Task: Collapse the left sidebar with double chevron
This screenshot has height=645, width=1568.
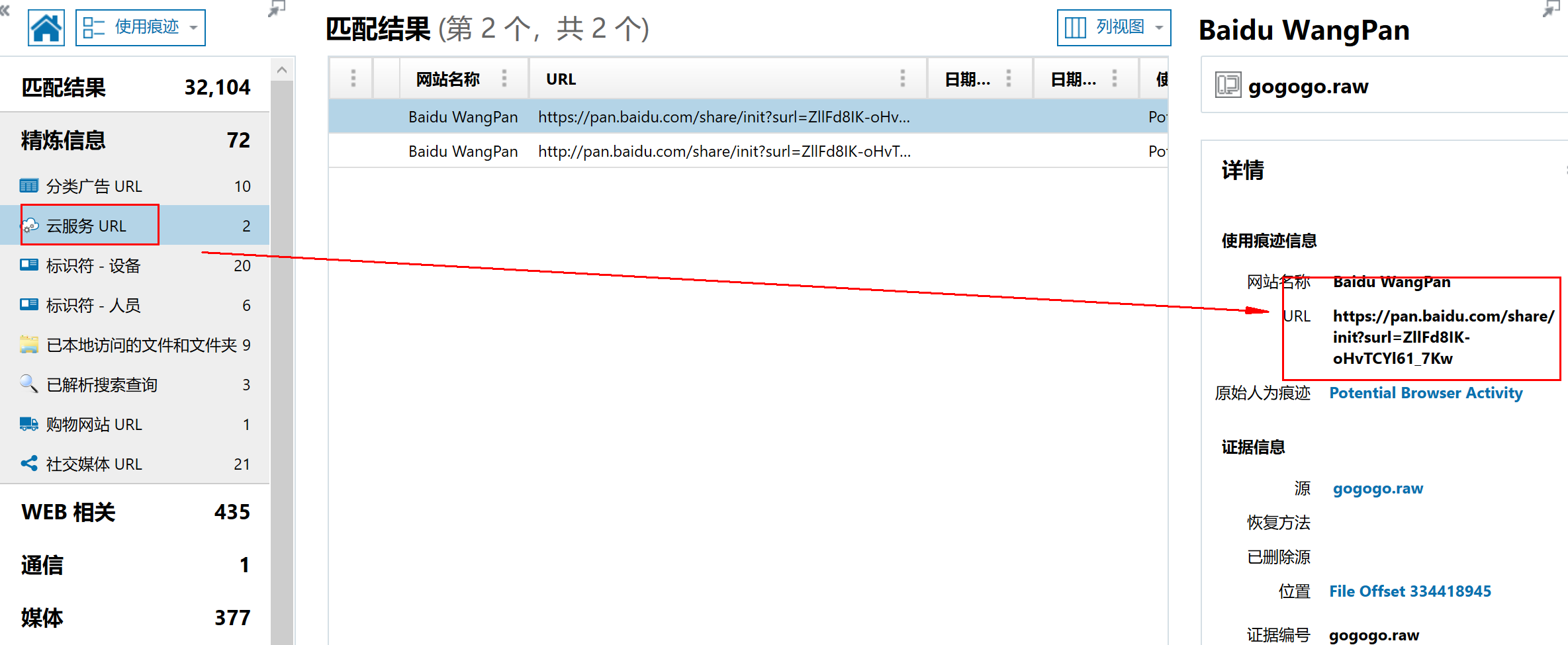Action: coord(5,9)
